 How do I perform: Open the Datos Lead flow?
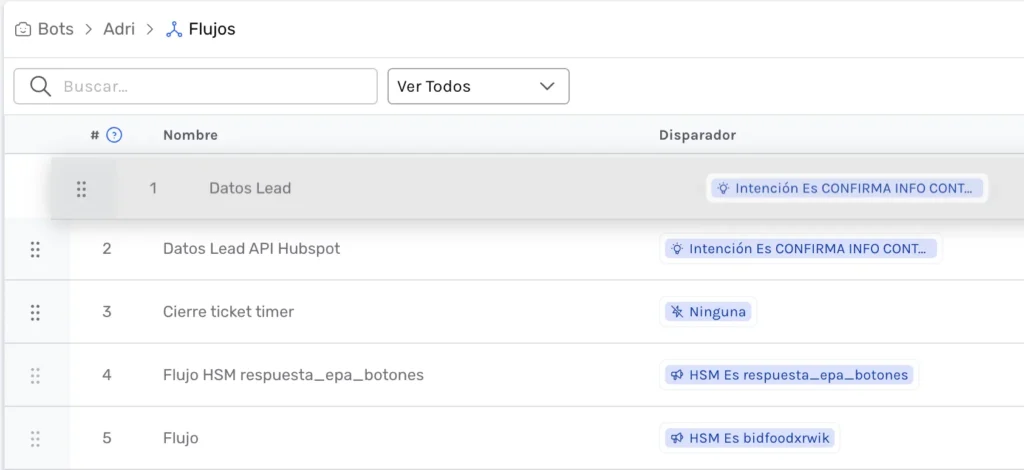pos(250,188)
